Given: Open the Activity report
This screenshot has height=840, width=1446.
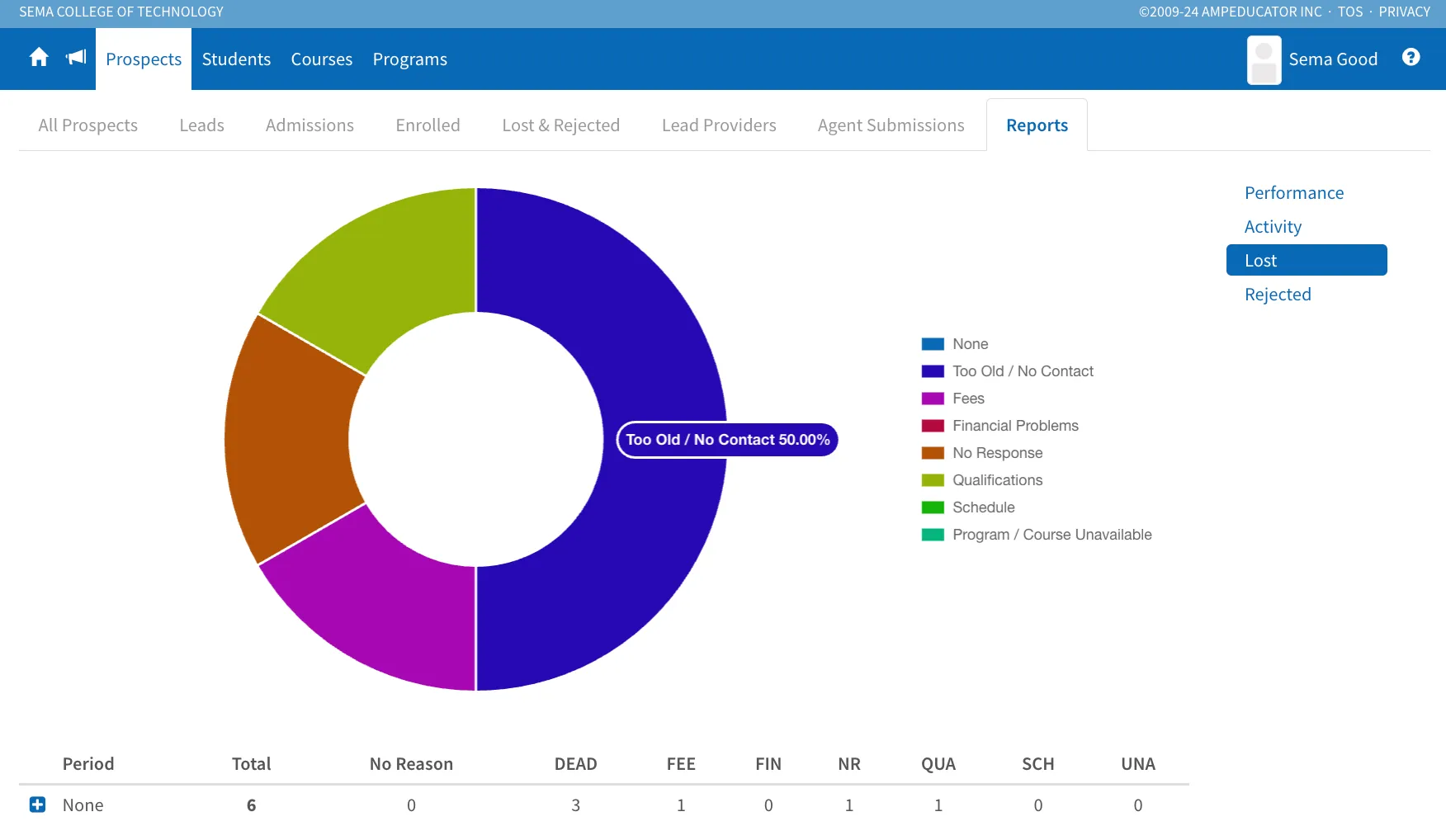Looking at the screenshot, I should point(1273,227).
